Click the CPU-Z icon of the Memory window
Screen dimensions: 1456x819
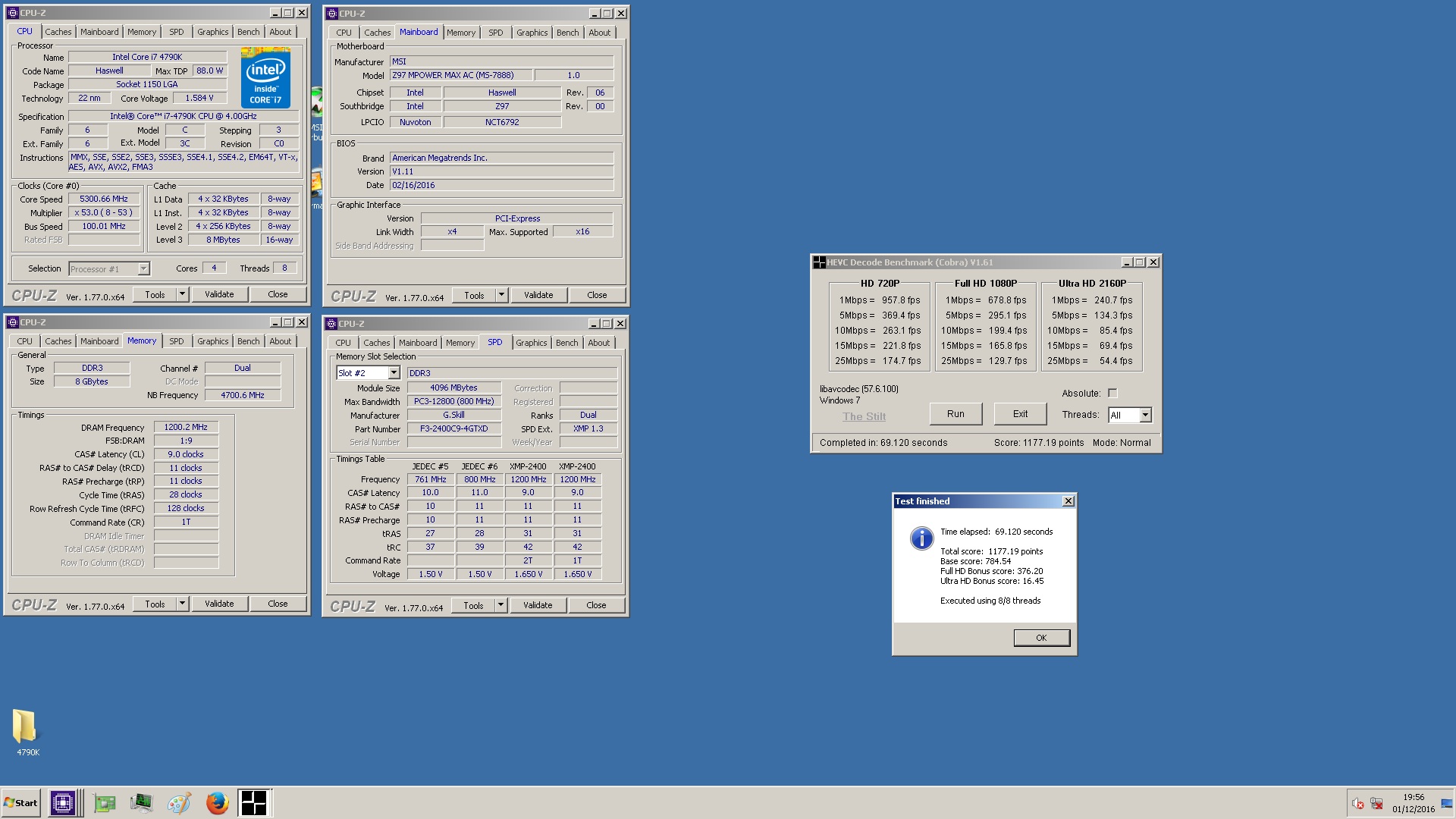(x=12, y=322)
